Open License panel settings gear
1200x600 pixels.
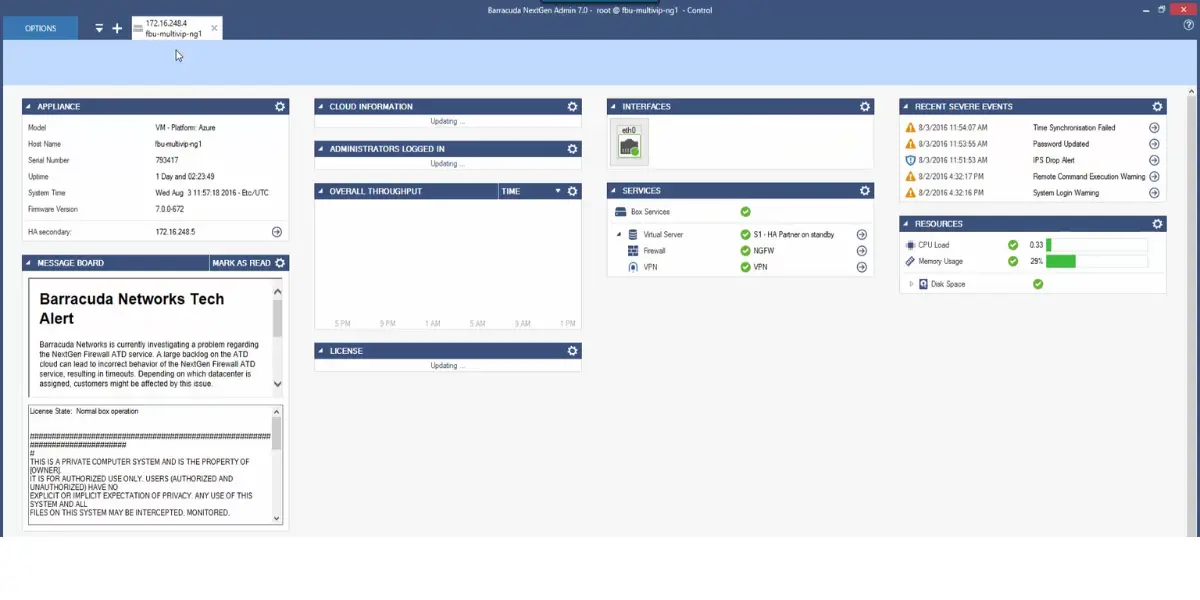(572, 351)
